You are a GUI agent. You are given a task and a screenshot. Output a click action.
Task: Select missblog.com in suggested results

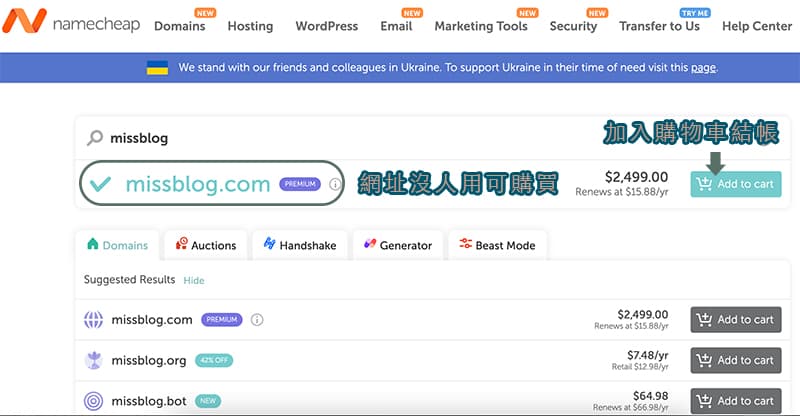pyautogui.click(x=152, y=320)
